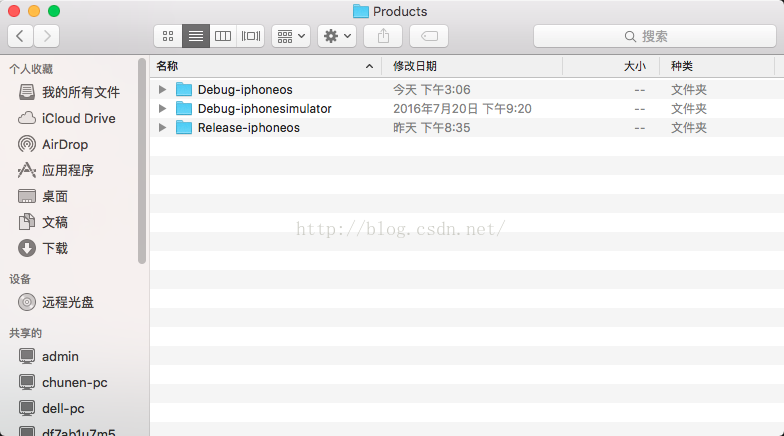Click the 应用程序 applications icon
The image size is (784, 436).
point(27,170)
